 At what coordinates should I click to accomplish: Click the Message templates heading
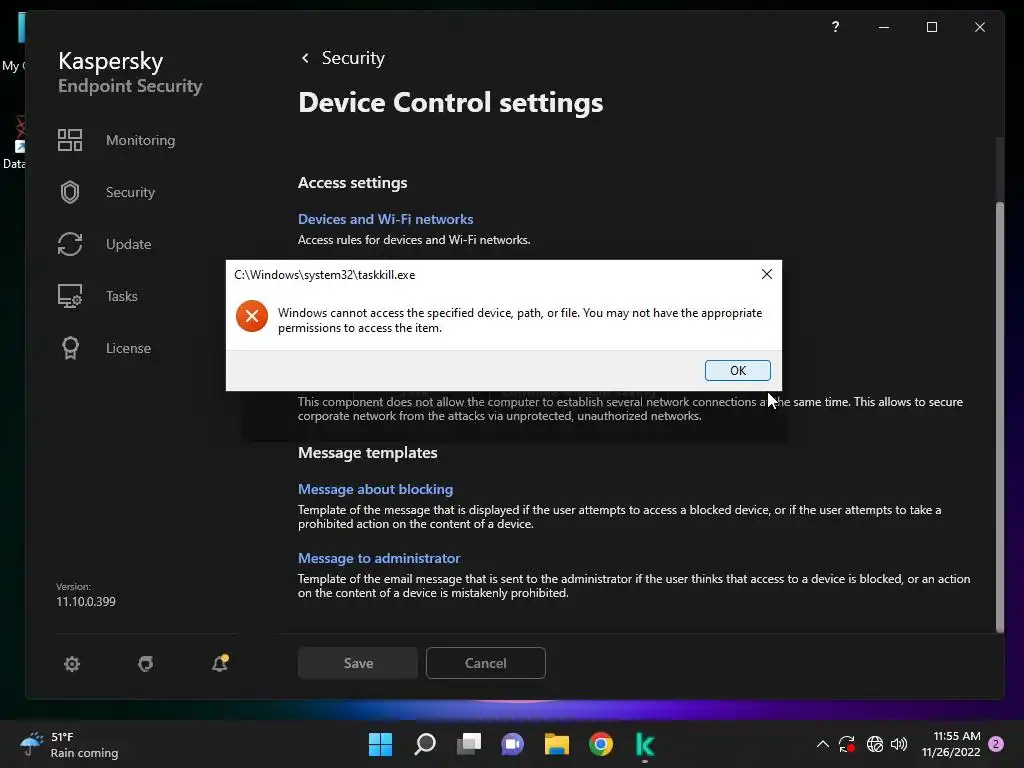tap(368, 453)
